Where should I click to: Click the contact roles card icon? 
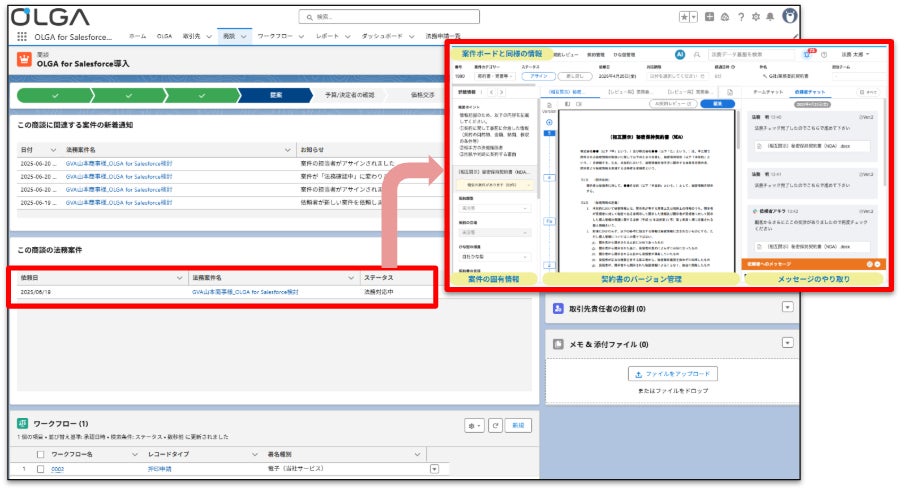pos(558,308)
